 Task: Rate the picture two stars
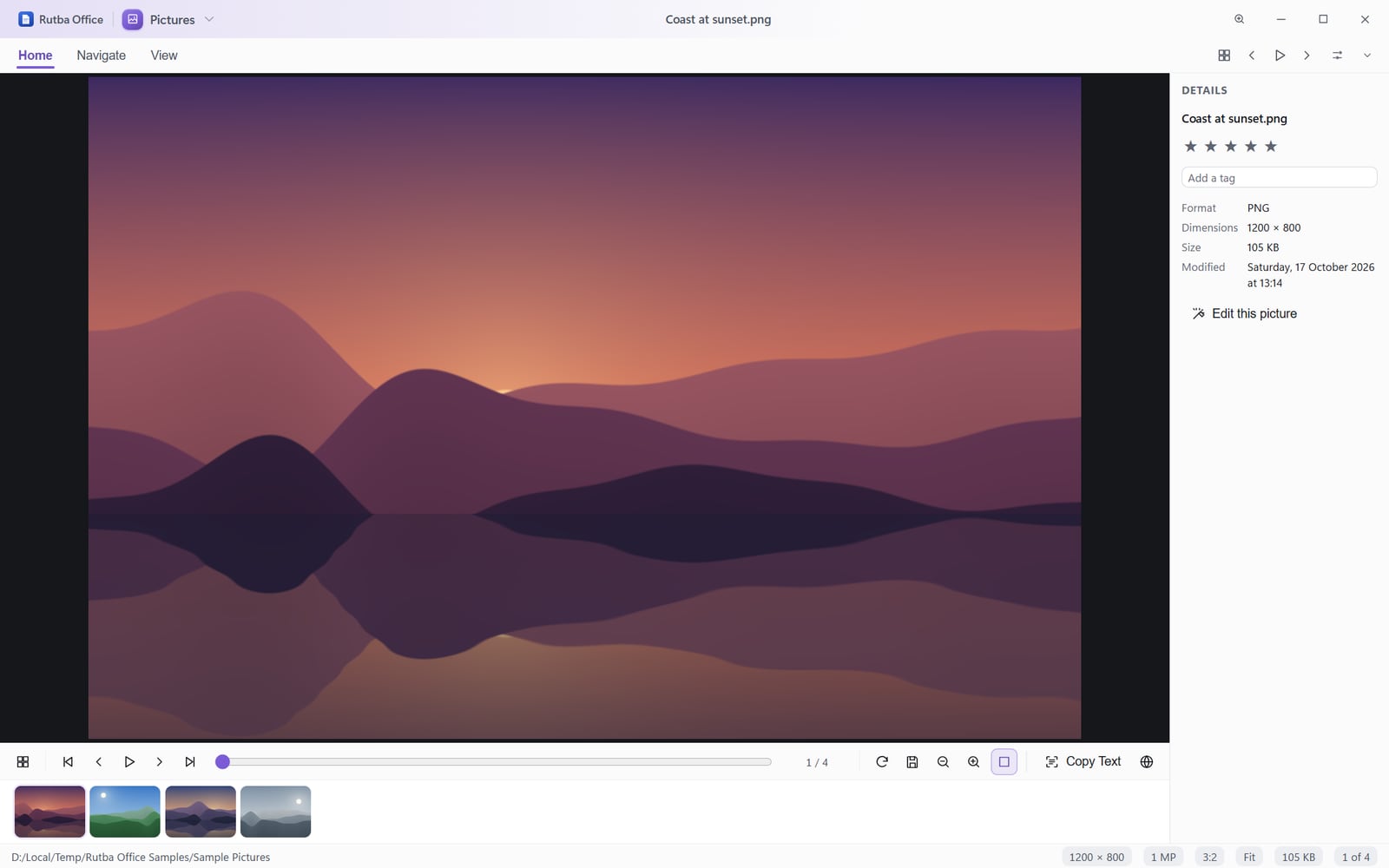tap(1211, 147)
